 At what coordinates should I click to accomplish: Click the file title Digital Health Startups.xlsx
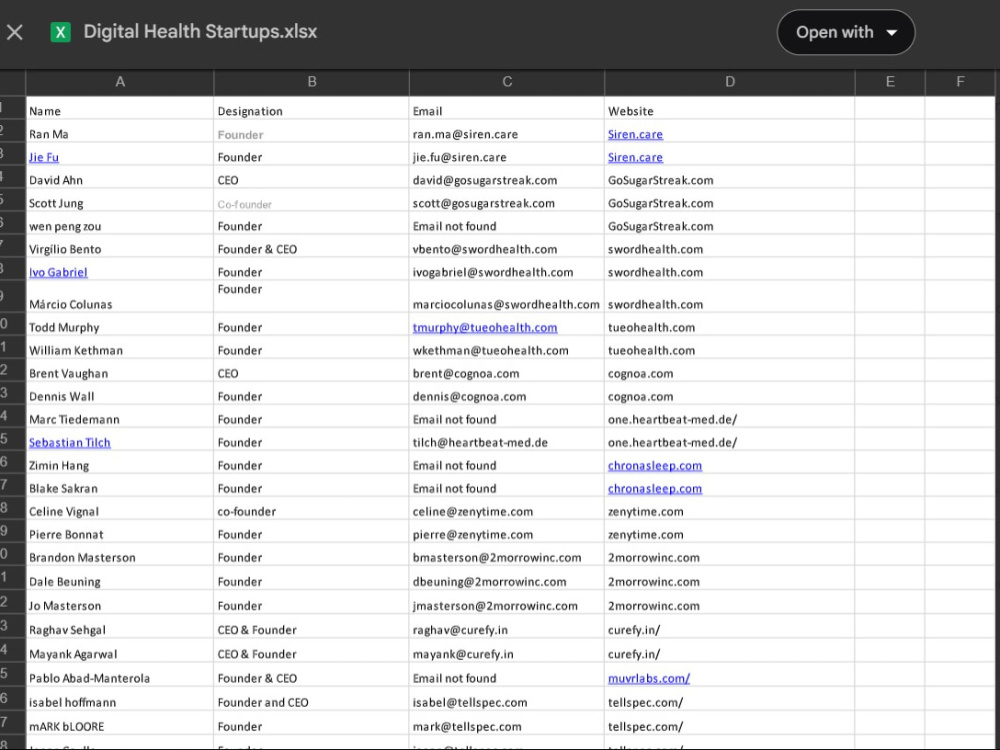[x=200, y=32]
